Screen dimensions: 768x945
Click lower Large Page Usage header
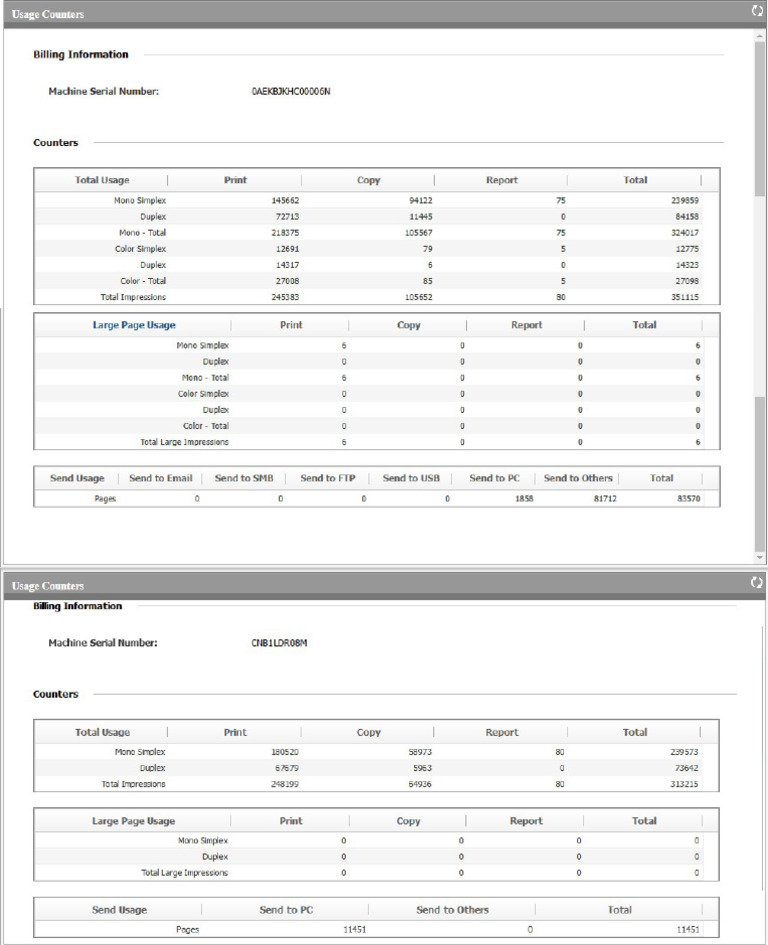[133, 821]
